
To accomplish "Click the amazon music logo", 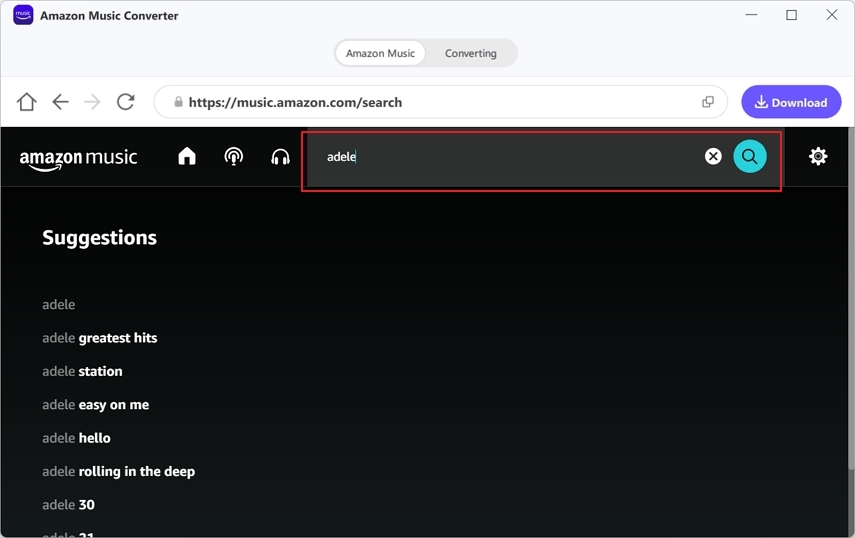I will point(78,159).
